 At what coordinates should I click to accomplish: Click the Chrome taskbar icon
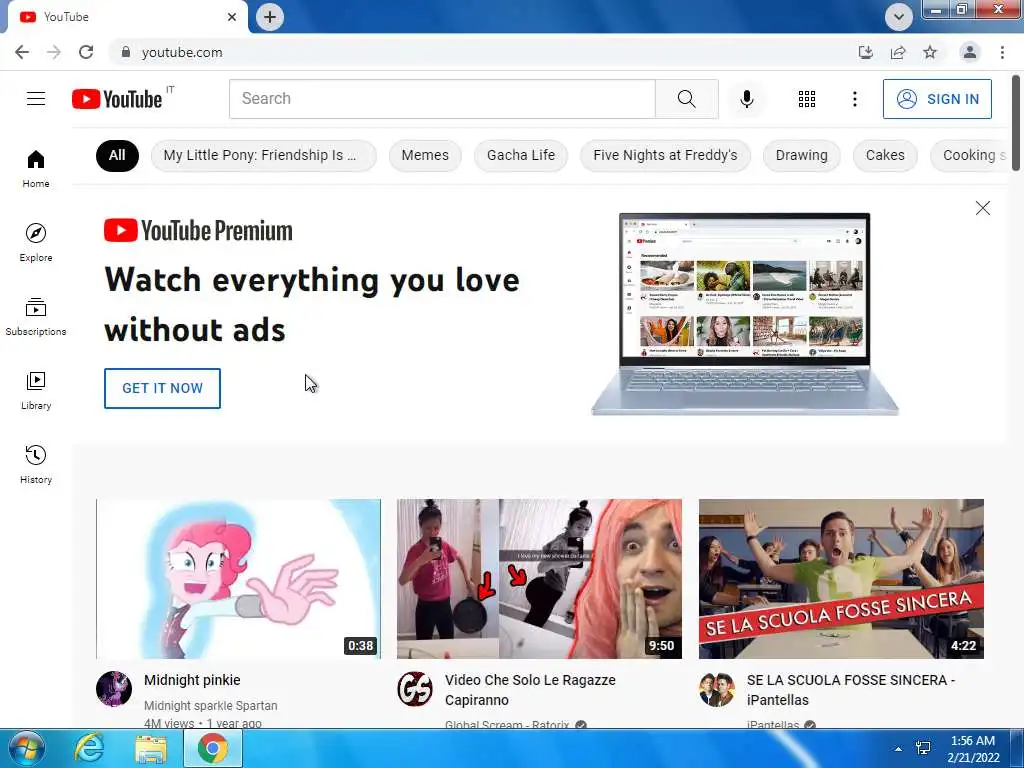(x=213, y=748)
